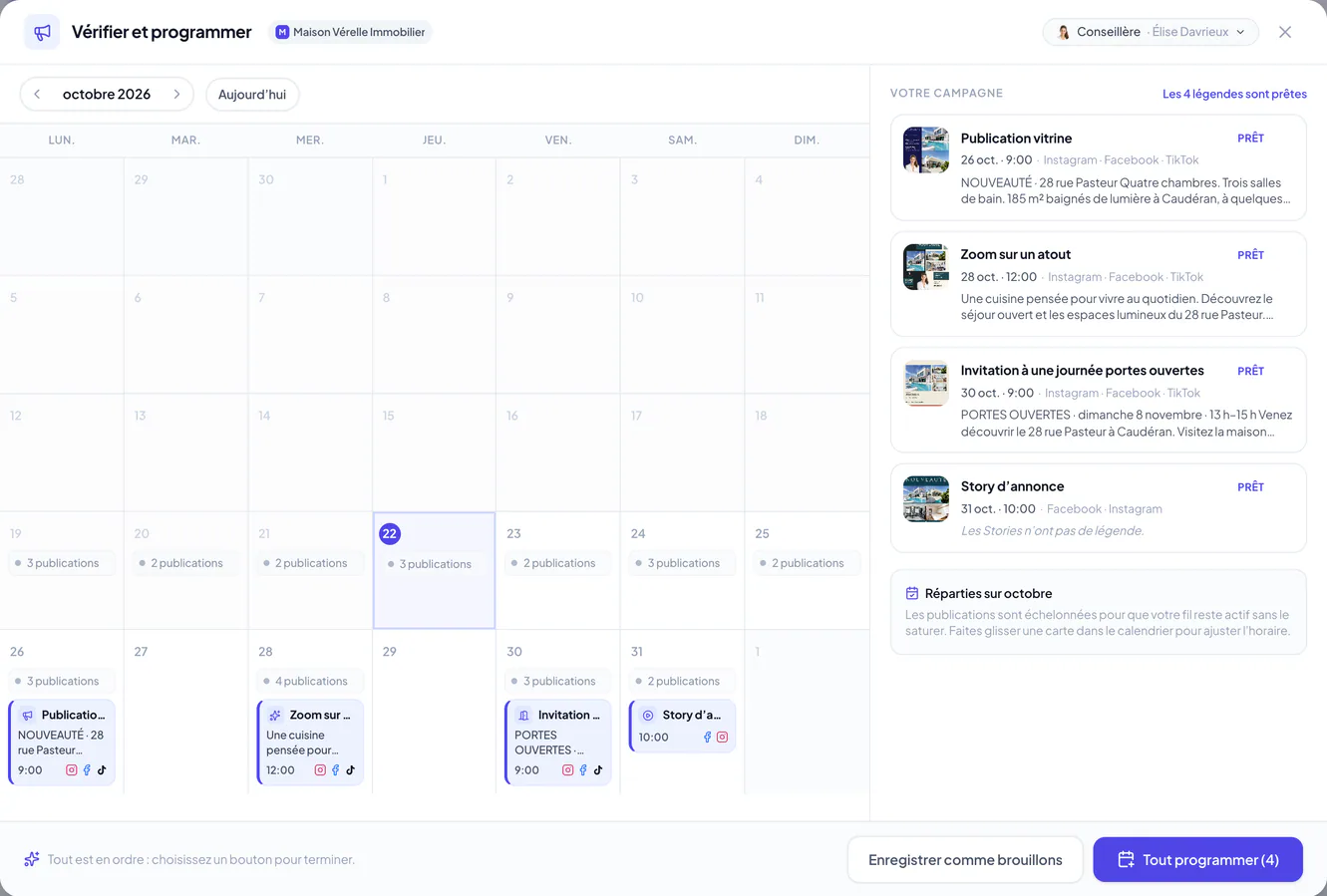Go to the previous month
This screenshot has width=1327, height=896.
(x=37, y=94)
